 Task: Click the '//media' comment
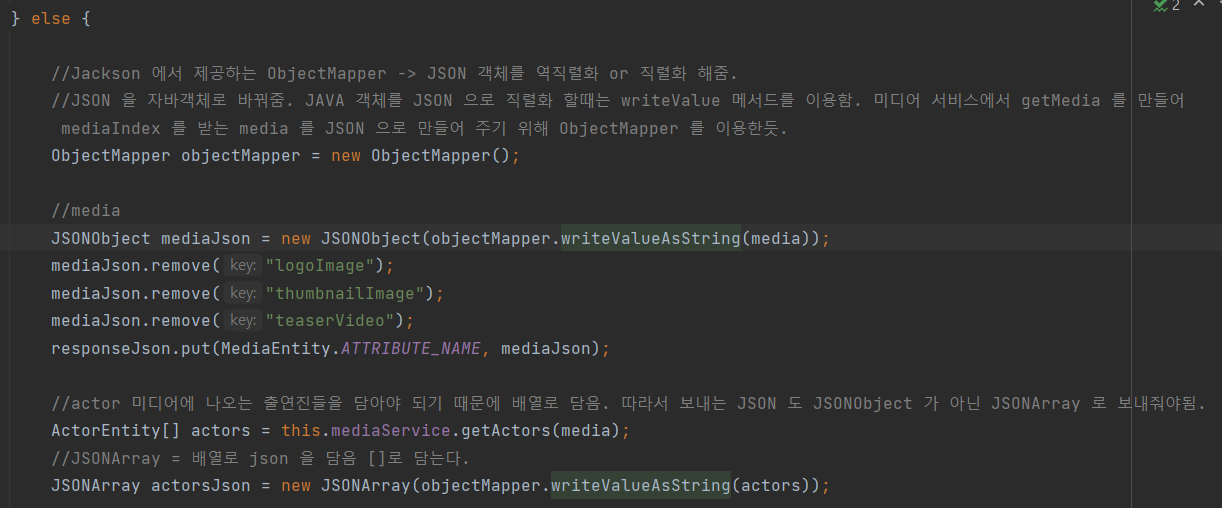tap(86, 211)
